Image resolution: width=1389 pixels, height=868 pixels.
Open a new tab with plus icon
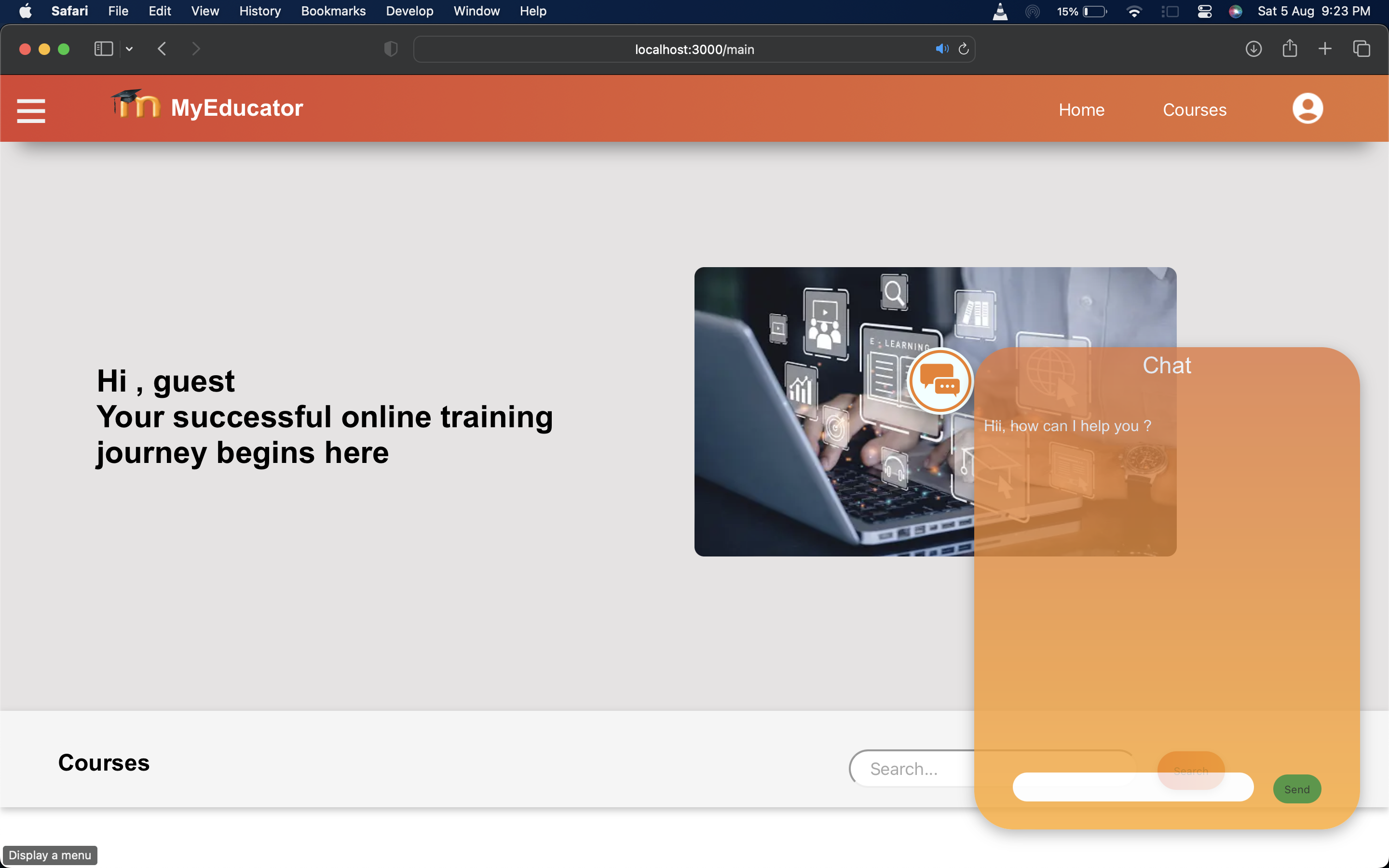(x=1325, y=49)
